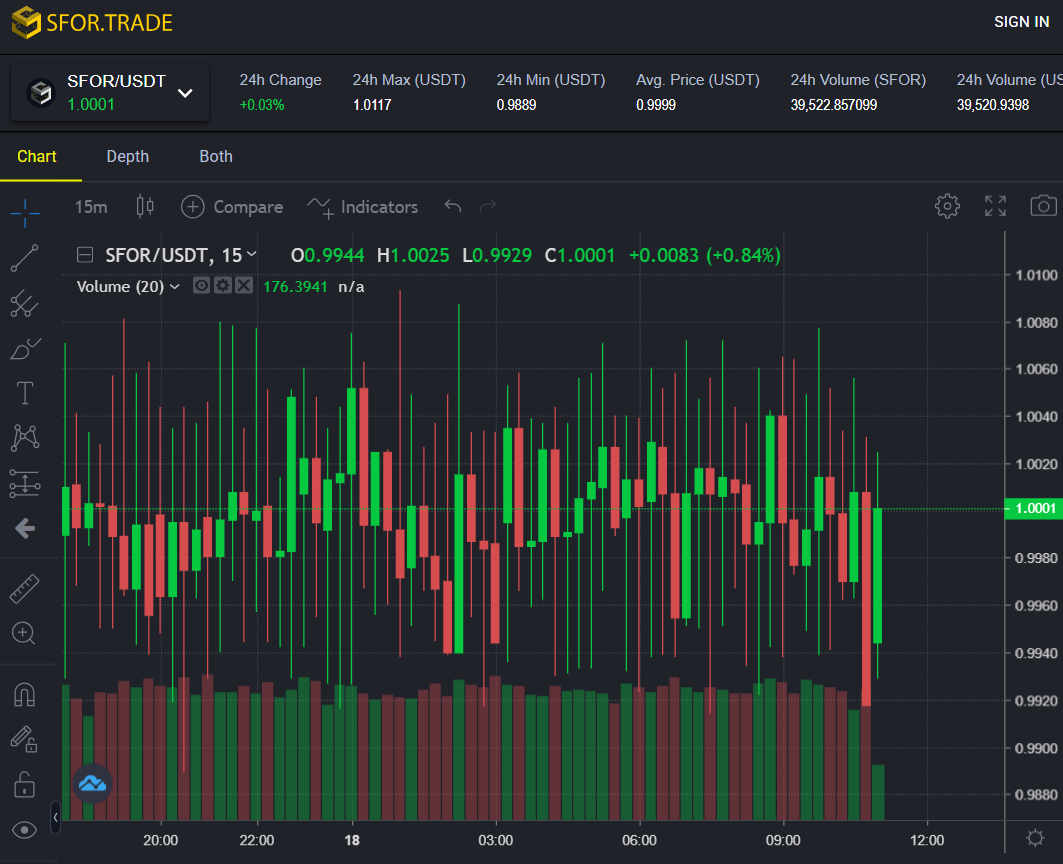Collapse the drawing toolbar side handle
This screenshot has height=864, width=1063.
[56, 817]
